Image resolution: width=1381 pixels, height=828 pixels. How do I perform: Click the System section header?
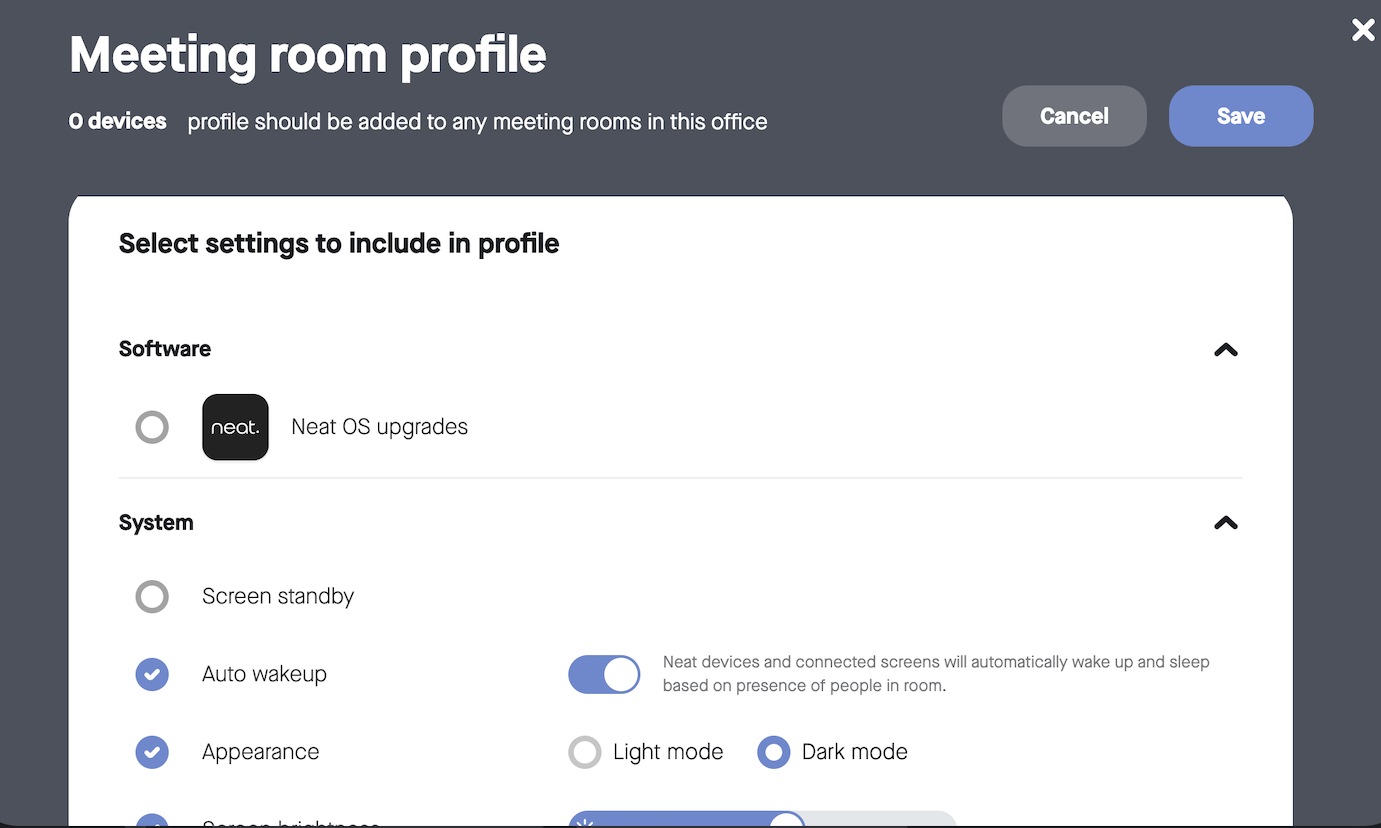pos(156,523)
